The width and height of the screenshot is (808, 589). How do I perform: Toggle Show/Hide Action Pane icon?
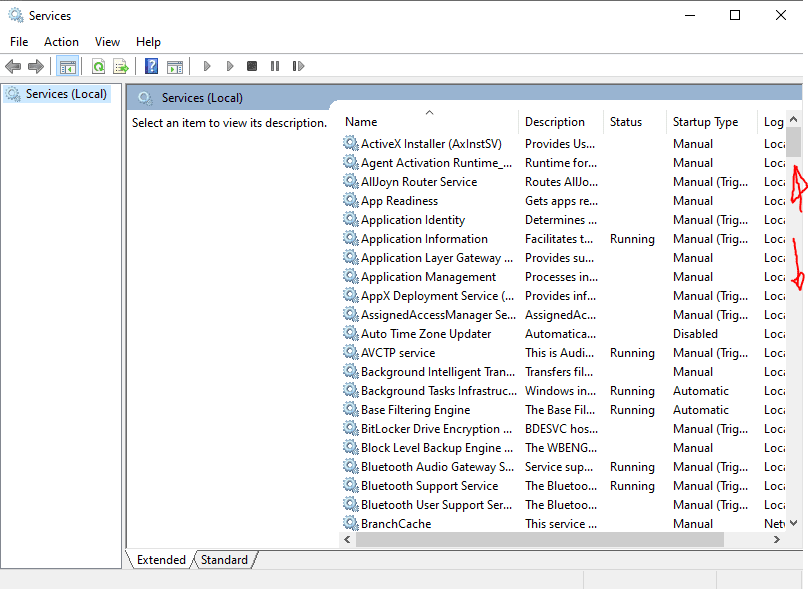coord(175,66)
